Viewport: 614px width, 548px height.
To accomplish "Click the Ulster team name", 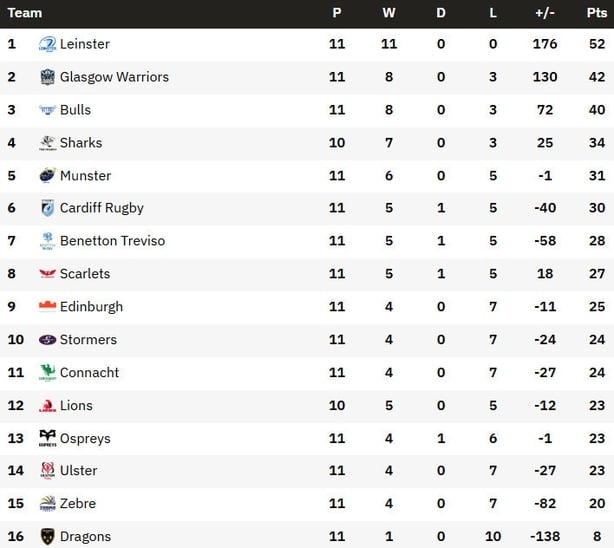I will click(78, 470).
